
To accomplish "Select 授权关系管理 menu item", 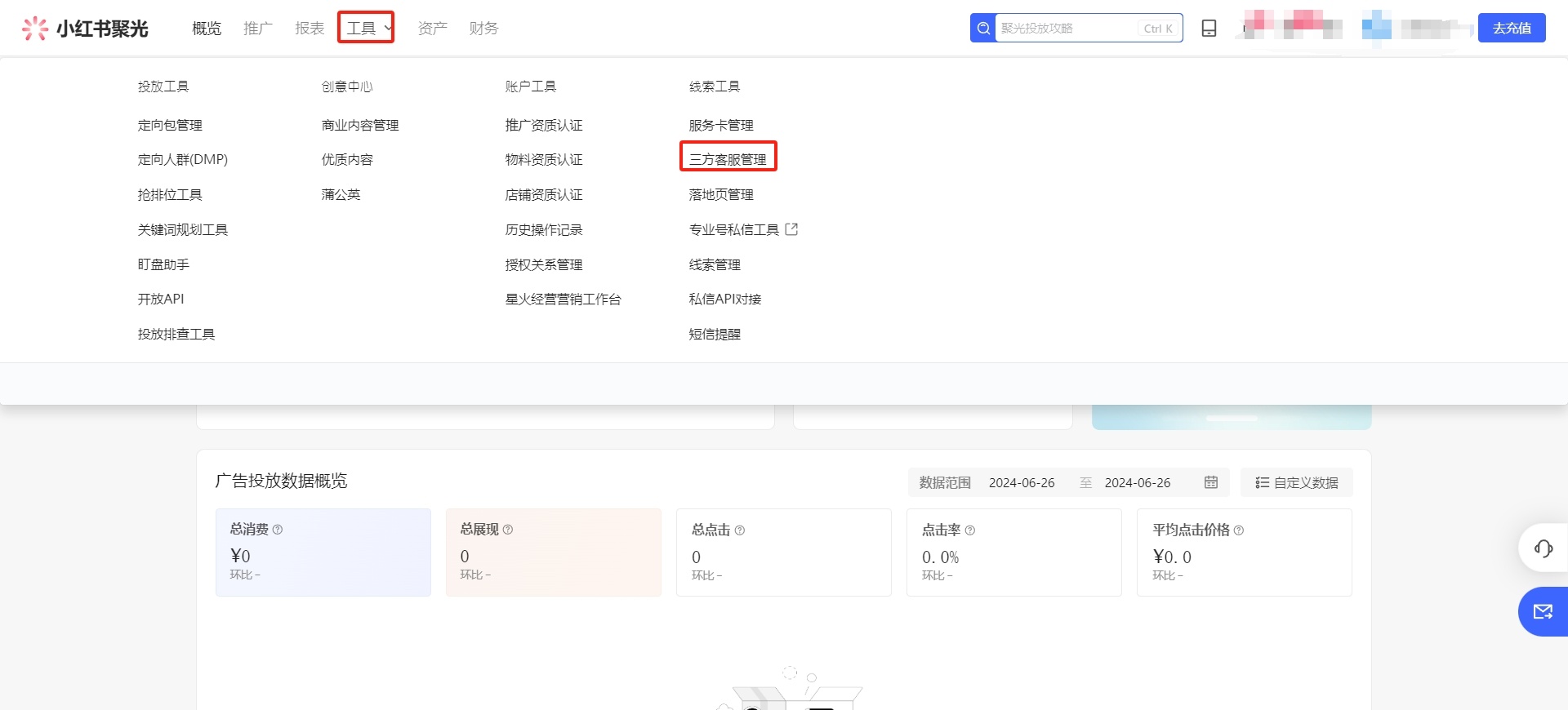I will 544,265.
